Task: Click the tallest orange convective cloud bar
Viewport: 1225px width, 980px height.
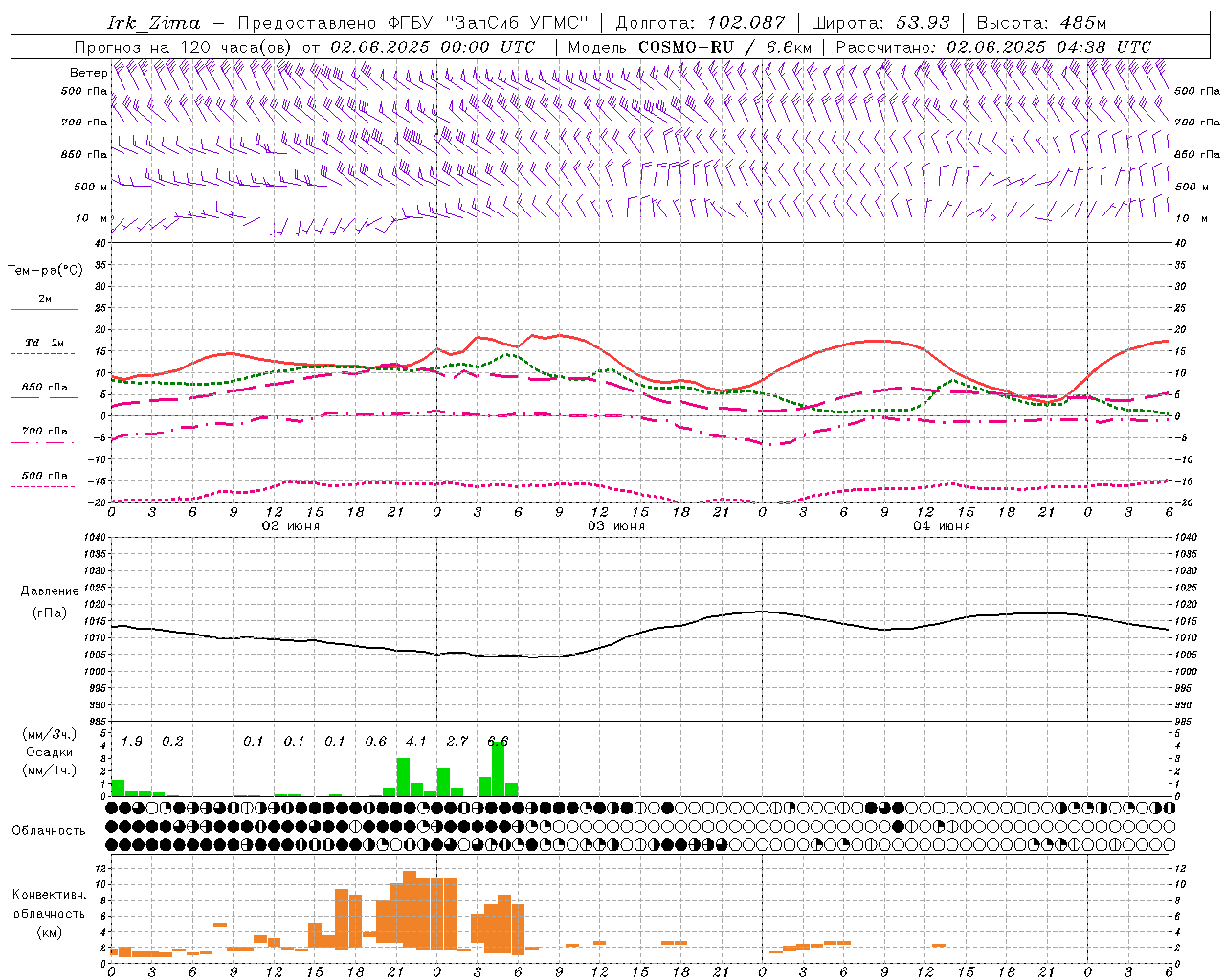Action: pyautogui.click(x=410, y=909)
